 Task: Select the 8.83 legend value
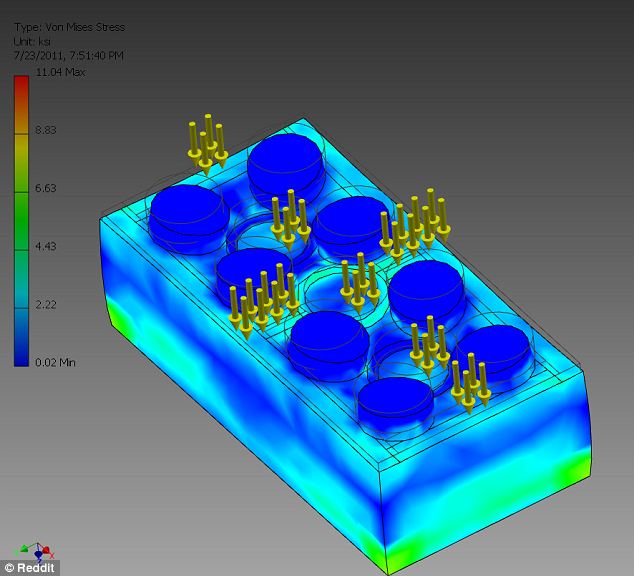click(45, 130)
